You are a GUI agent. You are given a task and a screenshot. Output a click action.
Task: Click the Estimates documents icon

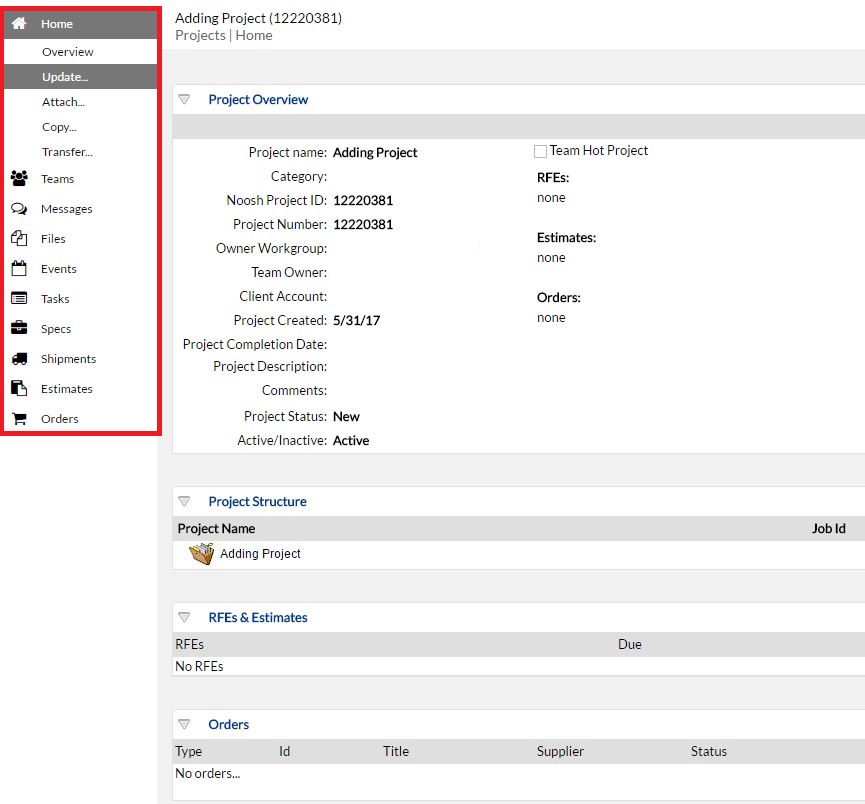[19, 388]
